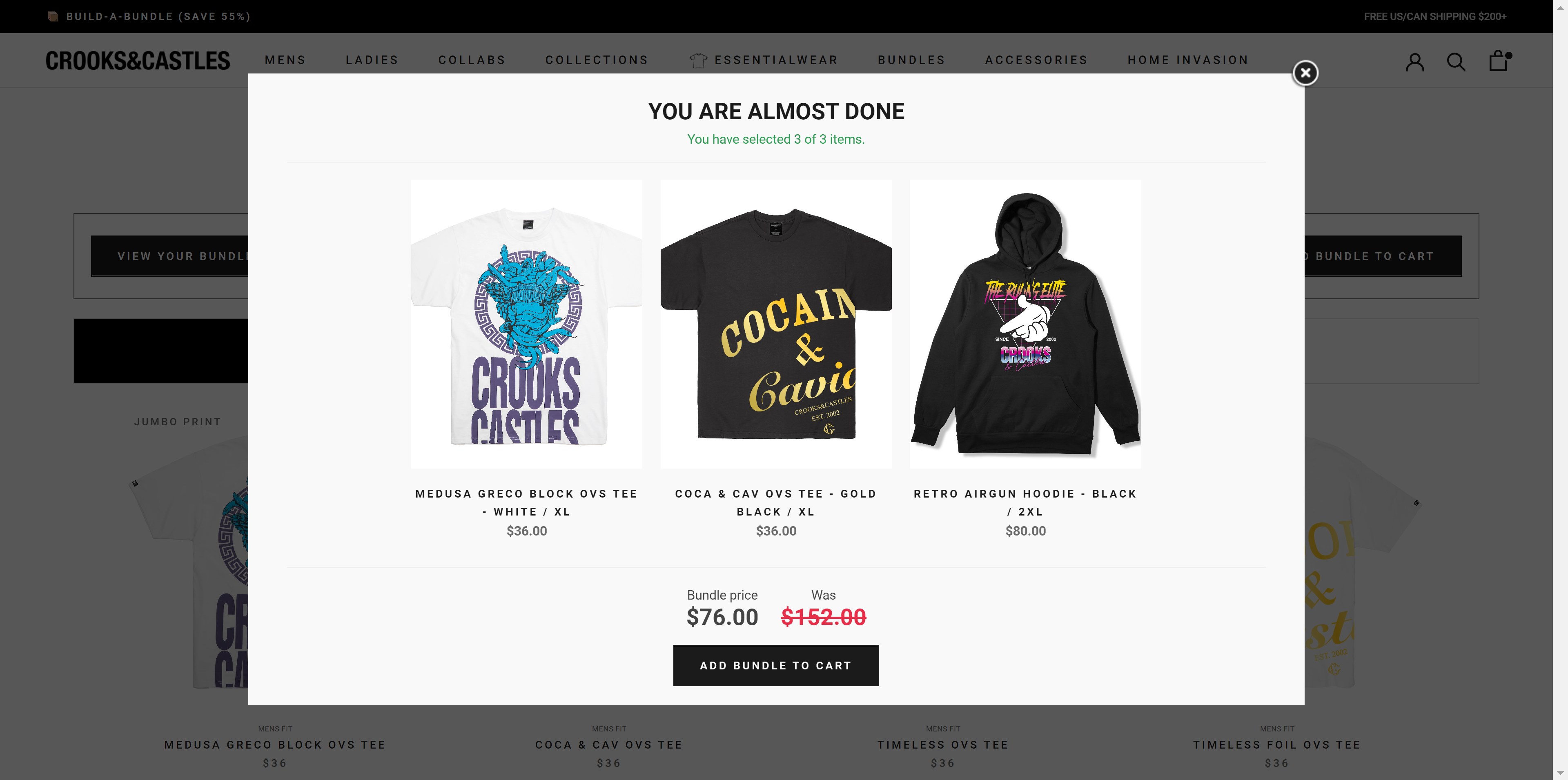Image resolution: width=1568 pixels, height=780 pixels.
Task: Open the Collabs menu
Action: (472, 60)
